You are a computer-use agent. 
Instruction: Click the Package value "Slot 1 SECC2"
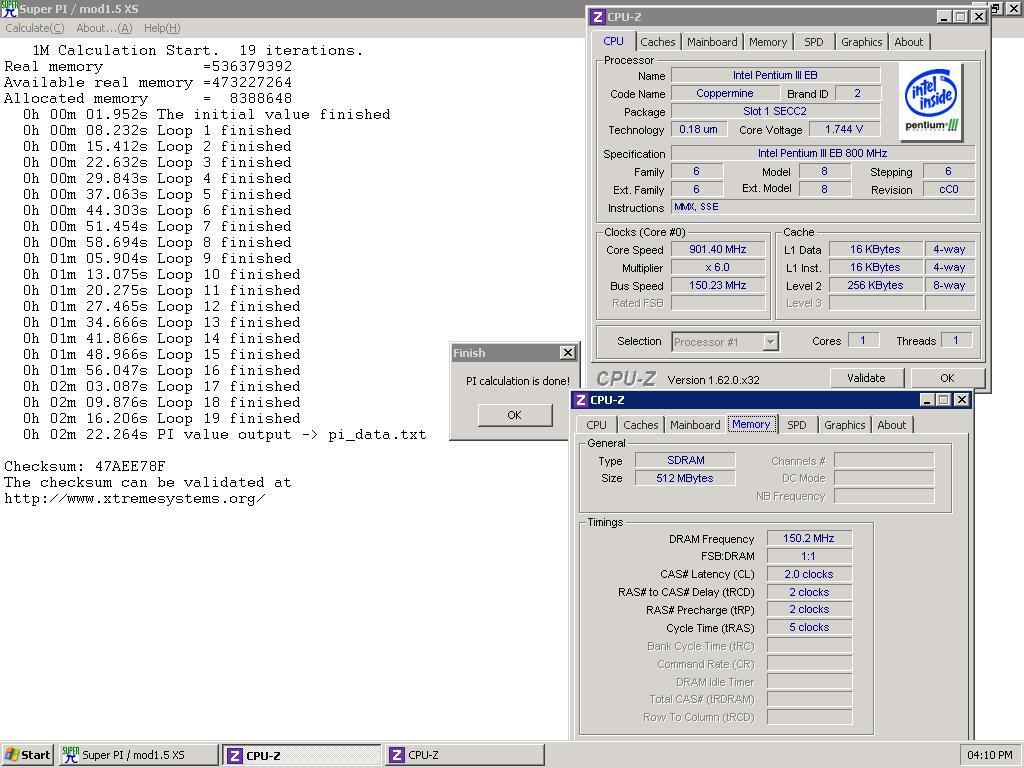[775, 111]
